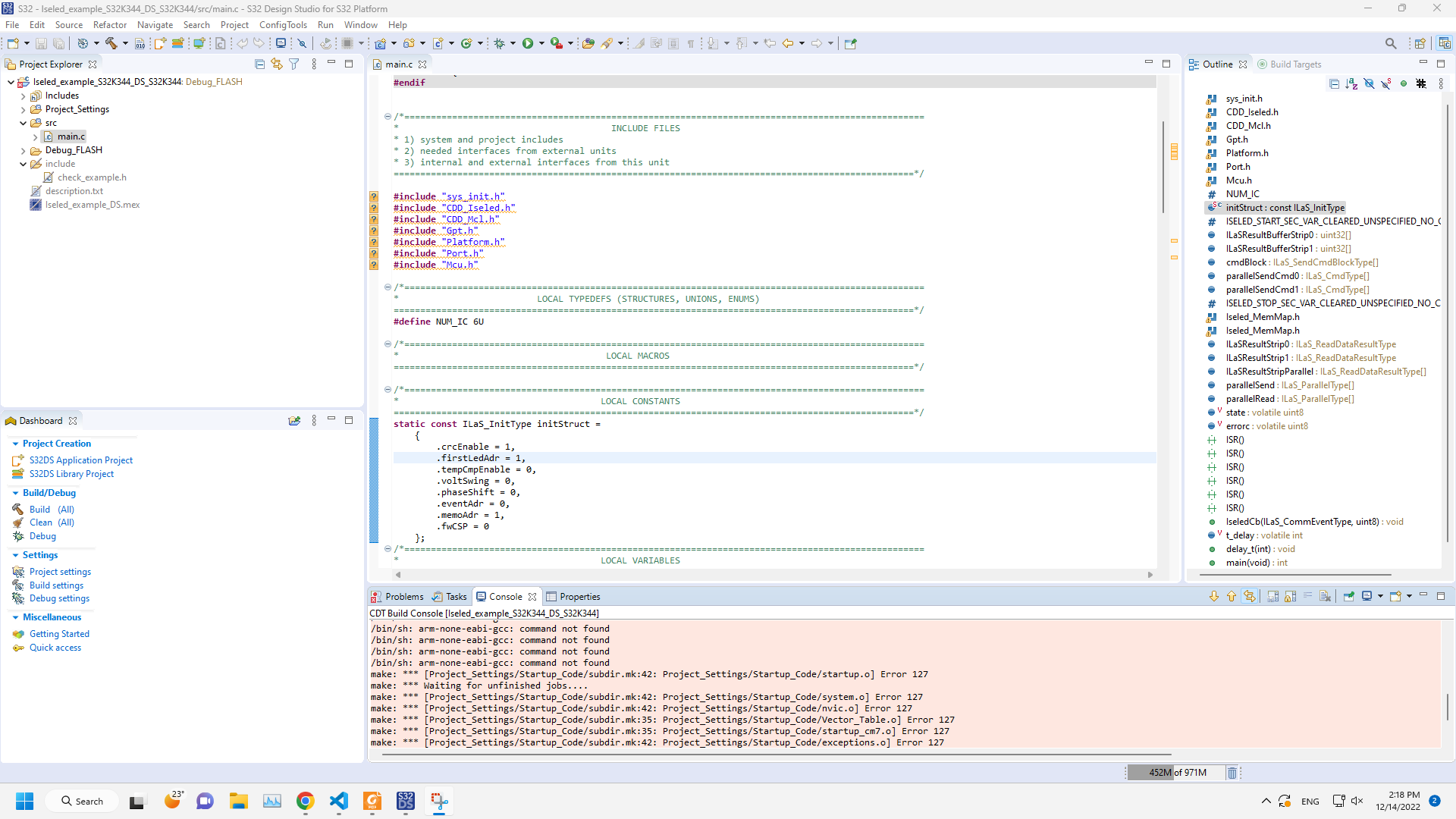Sort the Outline view alphabetically
The height and width of the screenshot is (819, 1456).
[x=1351, y=83]
